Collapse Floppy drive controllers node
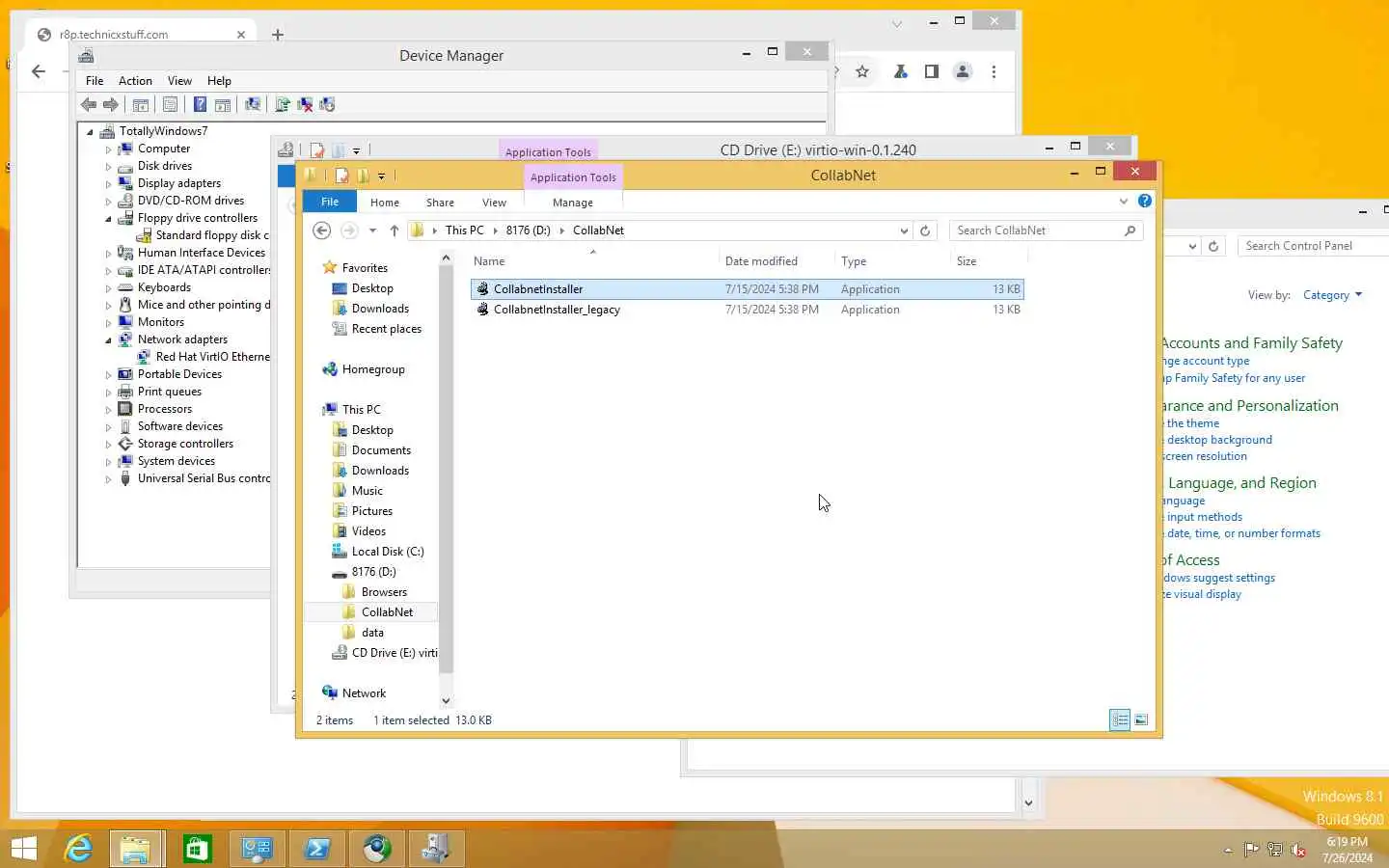 (x=108, y=219)
